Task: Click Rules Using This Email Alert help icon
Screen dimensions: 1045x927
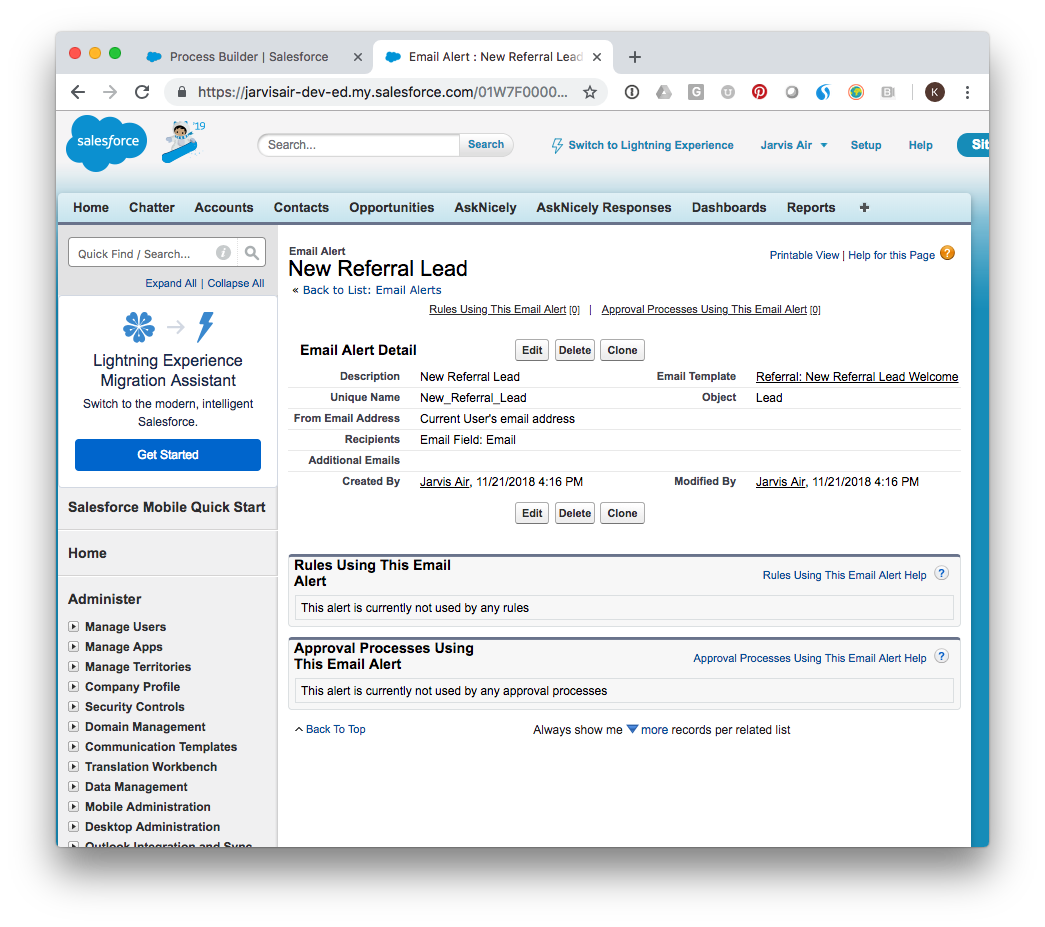Action: click(941, 573)
